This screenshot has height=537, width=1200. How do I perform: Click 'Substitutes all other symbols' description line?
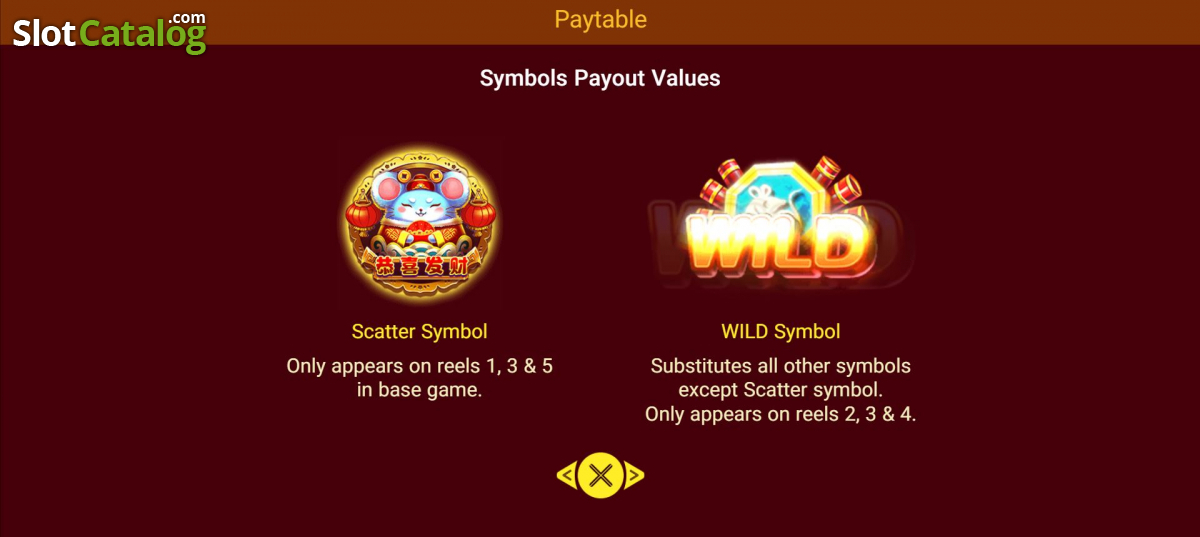pos(781,366)
